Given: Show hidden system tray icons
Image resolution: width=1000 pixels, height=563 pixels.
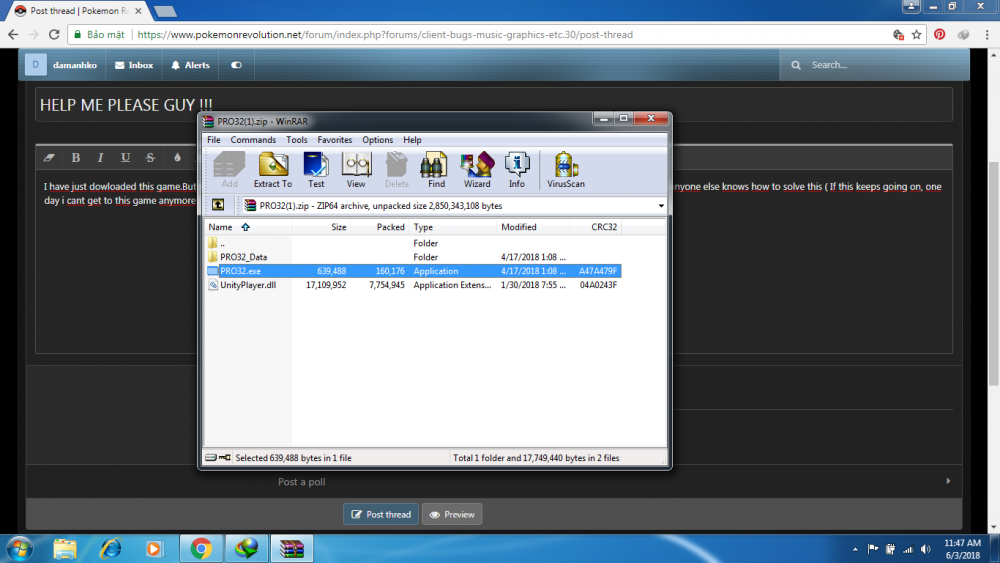Looking at the screenshot, I should tap(856, 549).
